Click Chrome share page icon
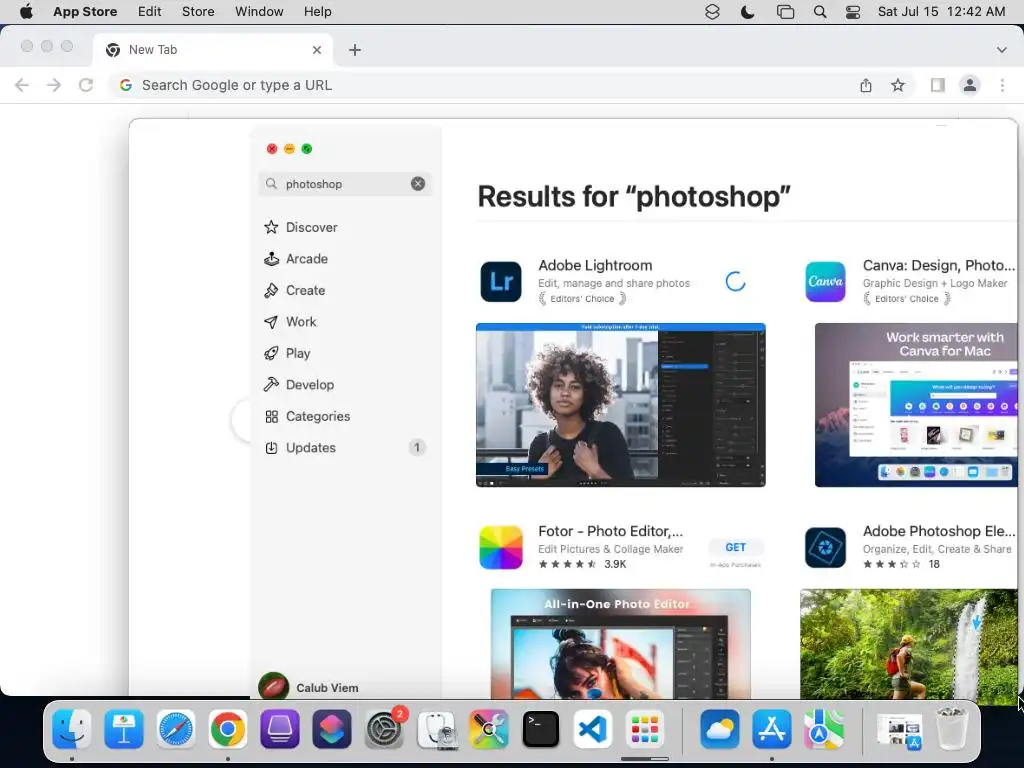This screenshot has height=768, width=1024. (866, 85)
